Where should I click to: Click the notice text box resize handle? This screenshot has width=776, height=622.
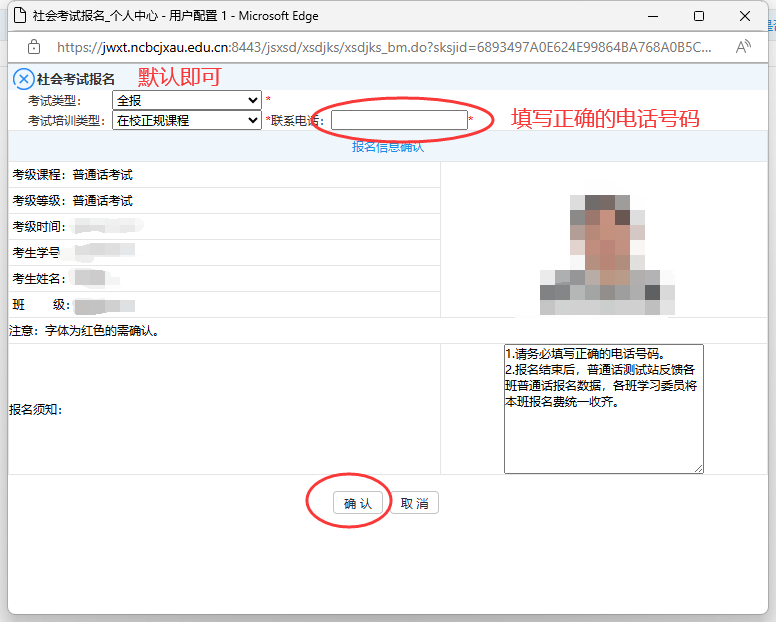pos(699,469)
